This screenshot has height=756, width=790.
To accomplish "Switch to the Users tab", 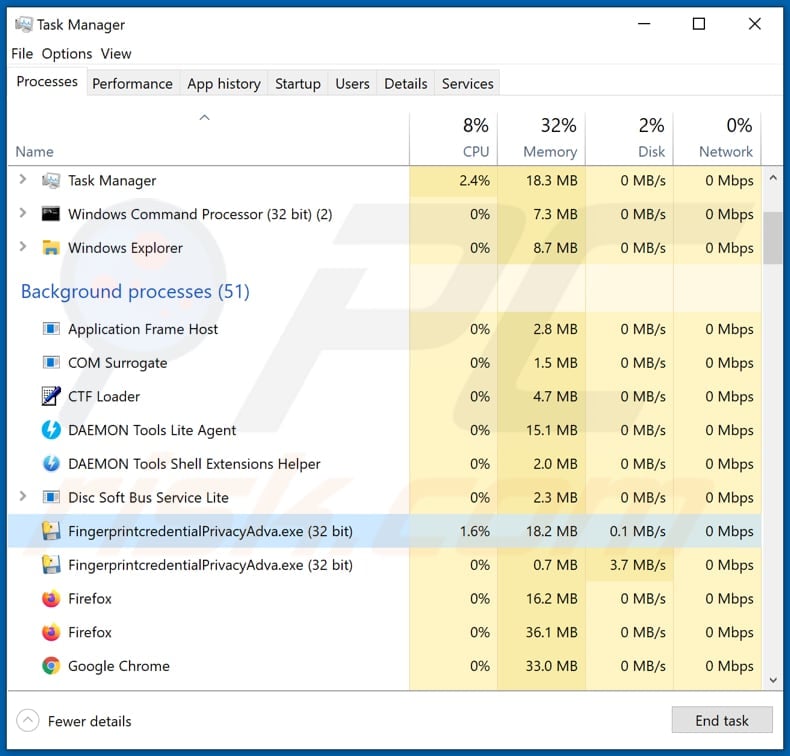I will click(352, 83).
